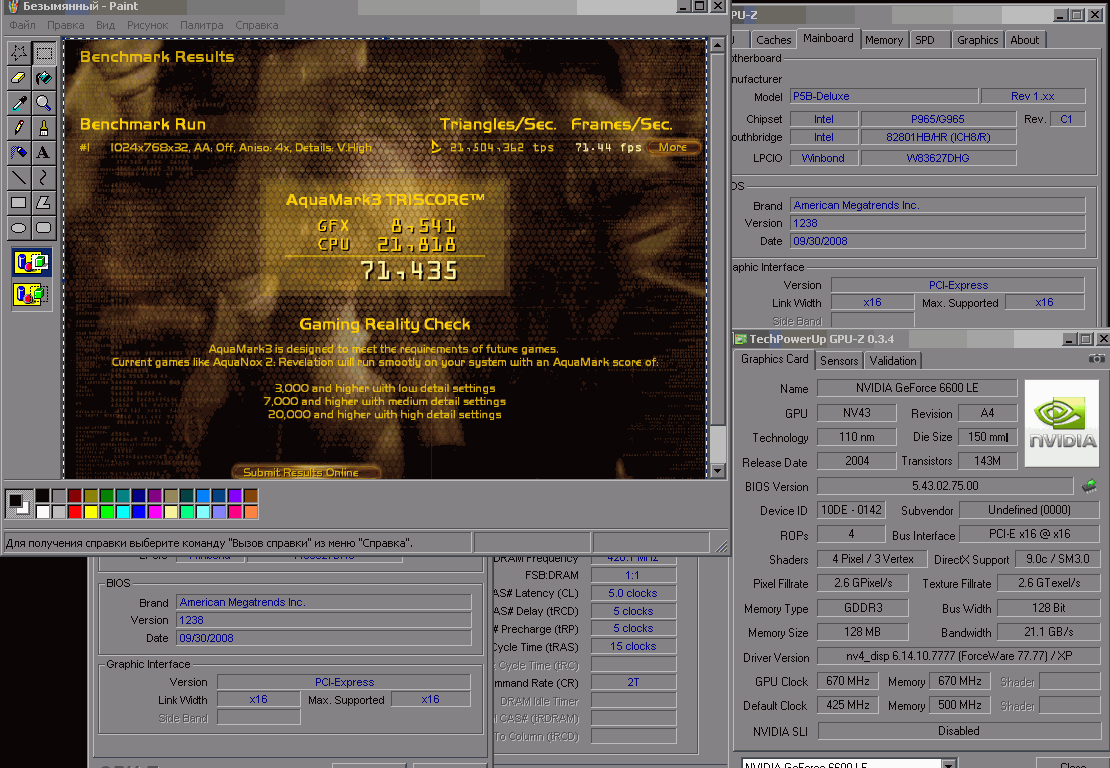Click the GPU Clock 670 MHz field
The height and width of the screenshot is (768, 1110).
(848, 681)
